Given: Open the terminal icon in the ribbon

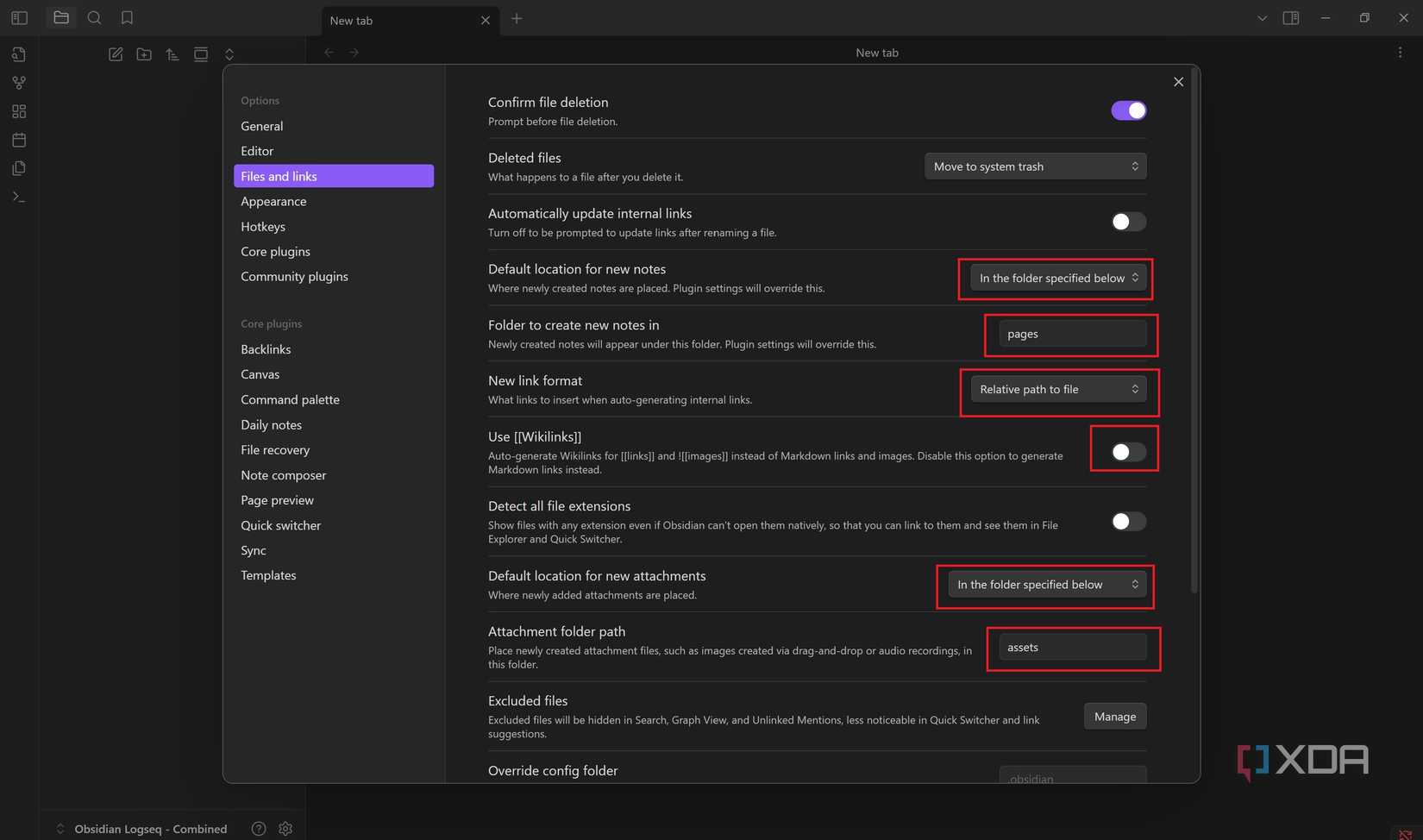Looking at the screenshot, I should click(18, 197).
